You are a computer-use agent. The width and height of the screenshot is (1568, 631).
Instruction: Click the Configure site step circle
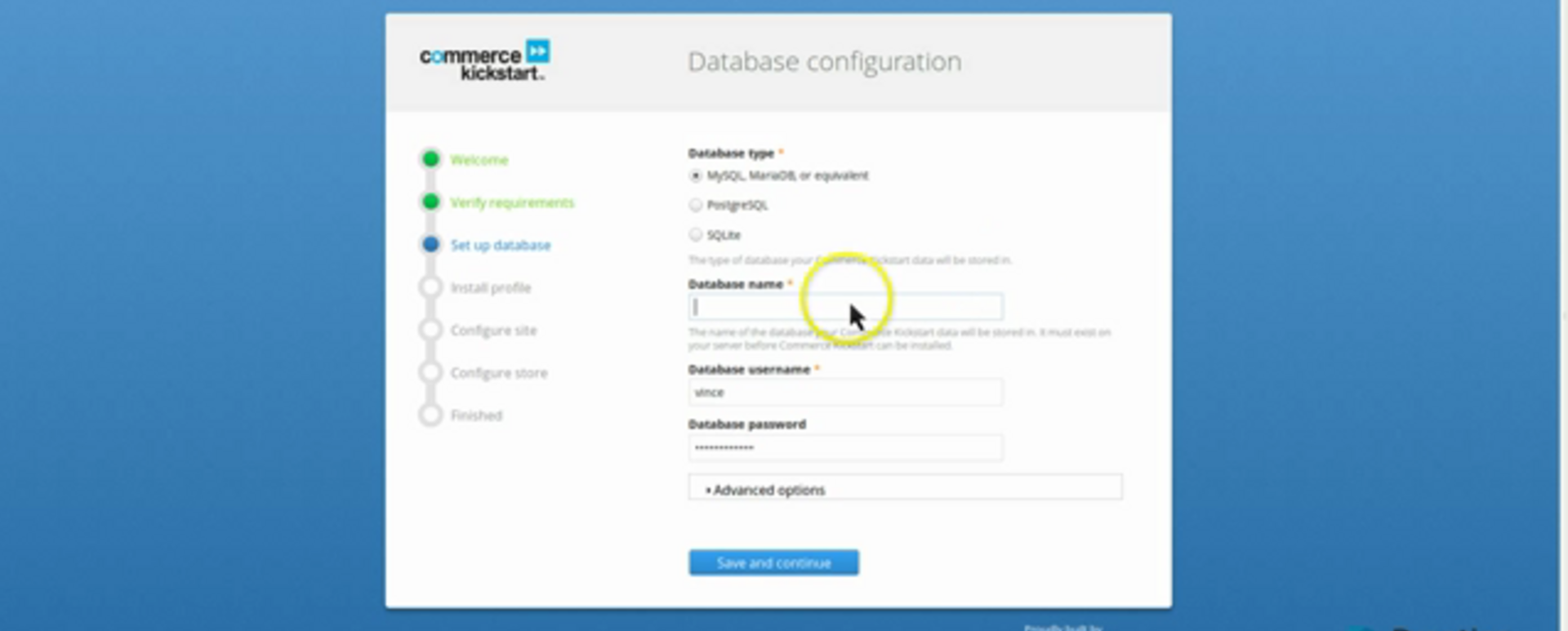click(x=430, y=330)
